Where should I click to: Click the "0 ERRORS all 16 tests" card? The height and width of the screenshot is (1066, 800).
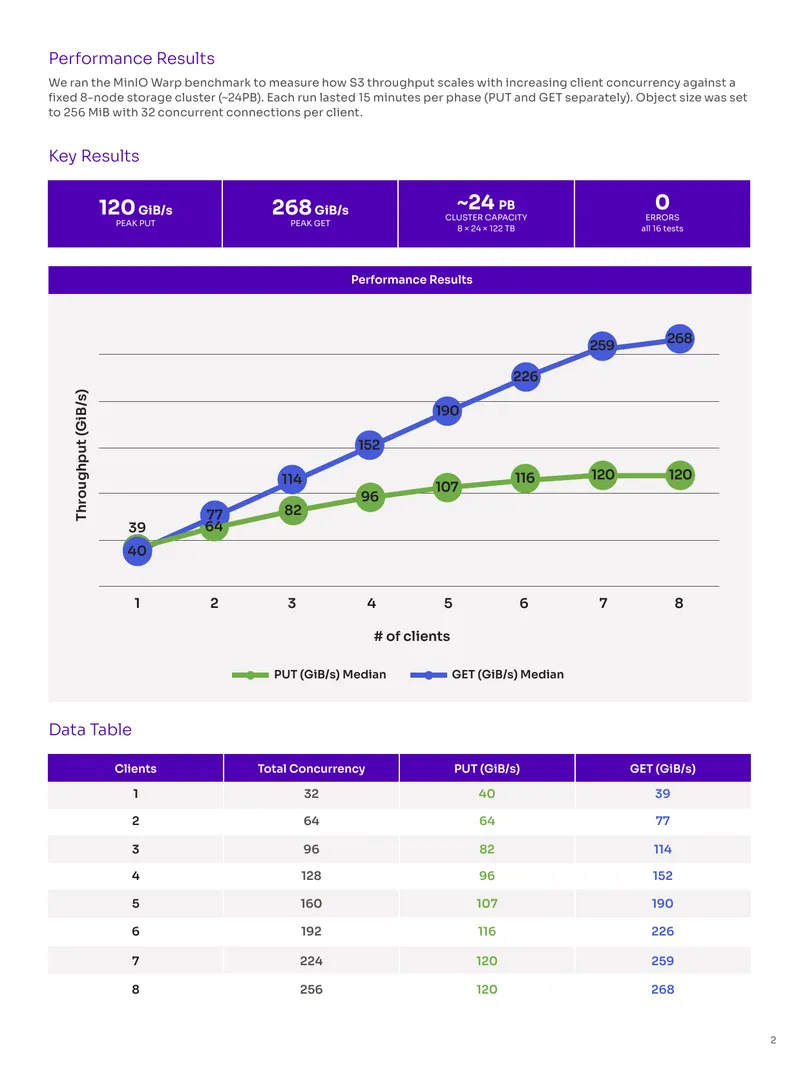[662, 213]
